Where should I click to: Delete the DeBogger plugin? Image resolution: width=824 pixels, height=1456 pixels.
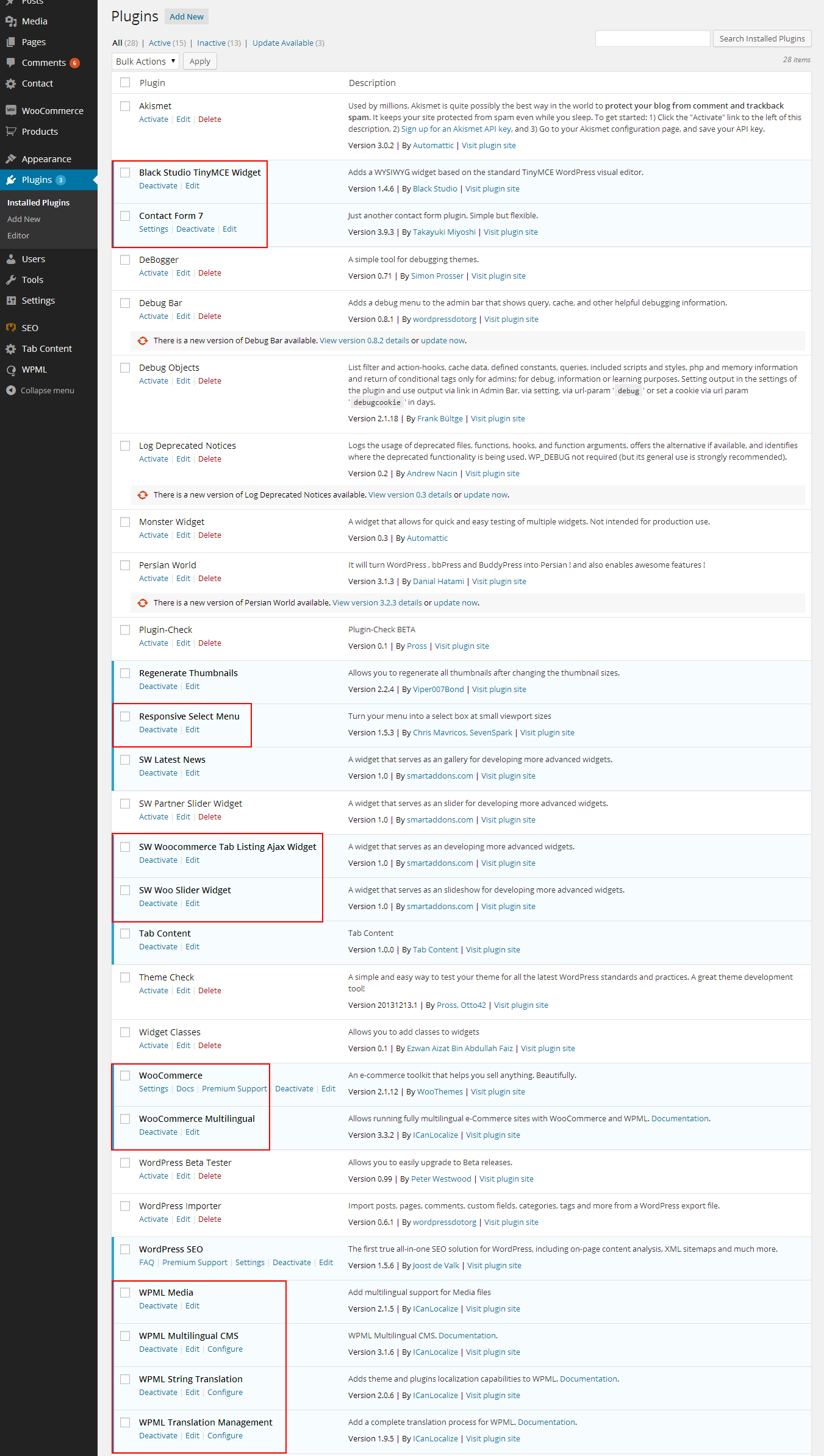pos(210,273)
